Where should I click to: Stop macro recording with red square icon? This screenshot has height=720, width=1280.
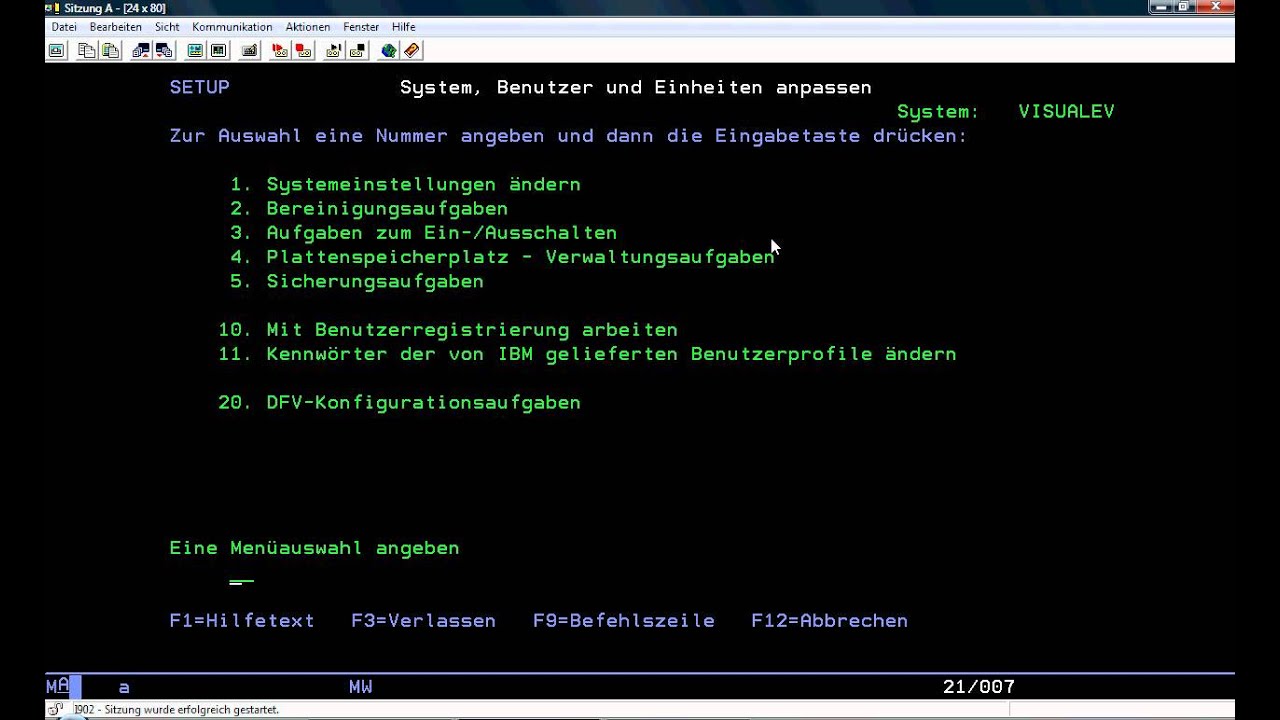click(x=303, y=50)
